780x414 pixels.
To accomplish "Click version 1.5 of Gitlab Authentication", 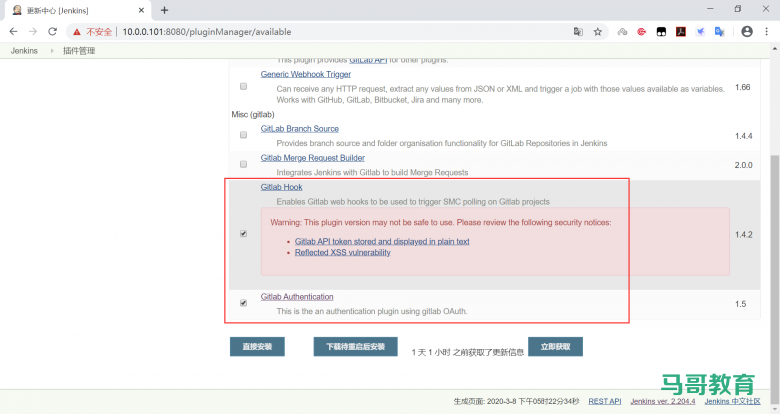I will coord(740,304).
